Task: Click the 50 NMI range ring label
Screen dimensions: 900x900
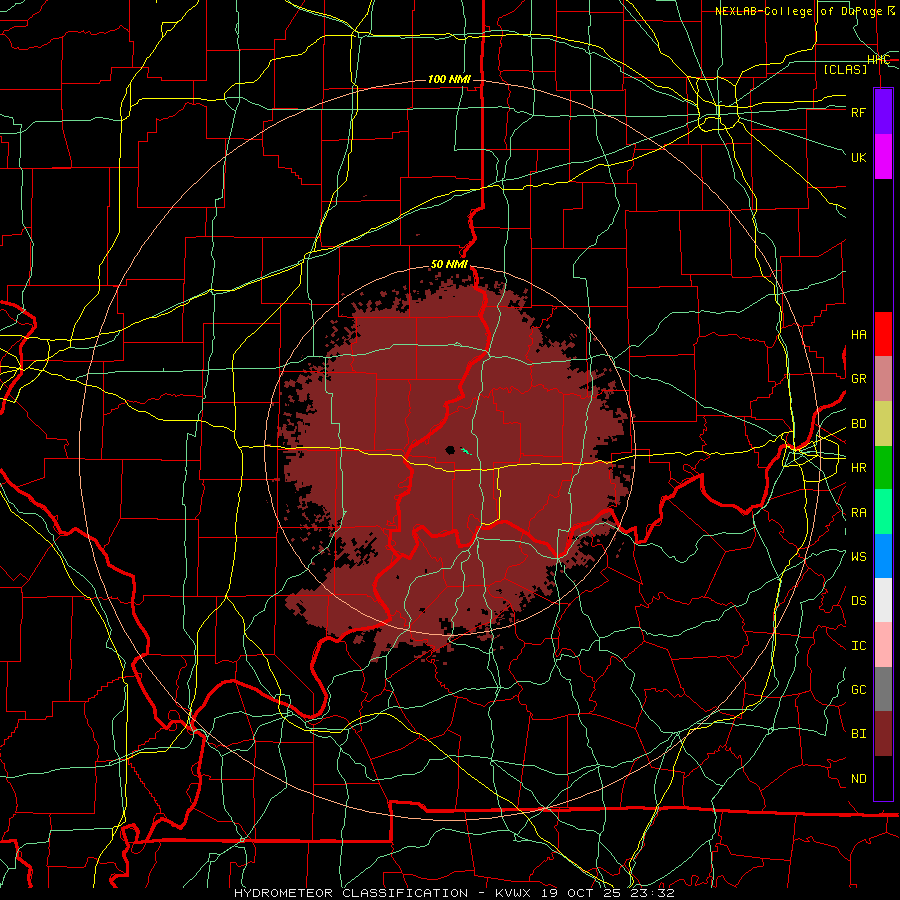Action: point(449,265)
